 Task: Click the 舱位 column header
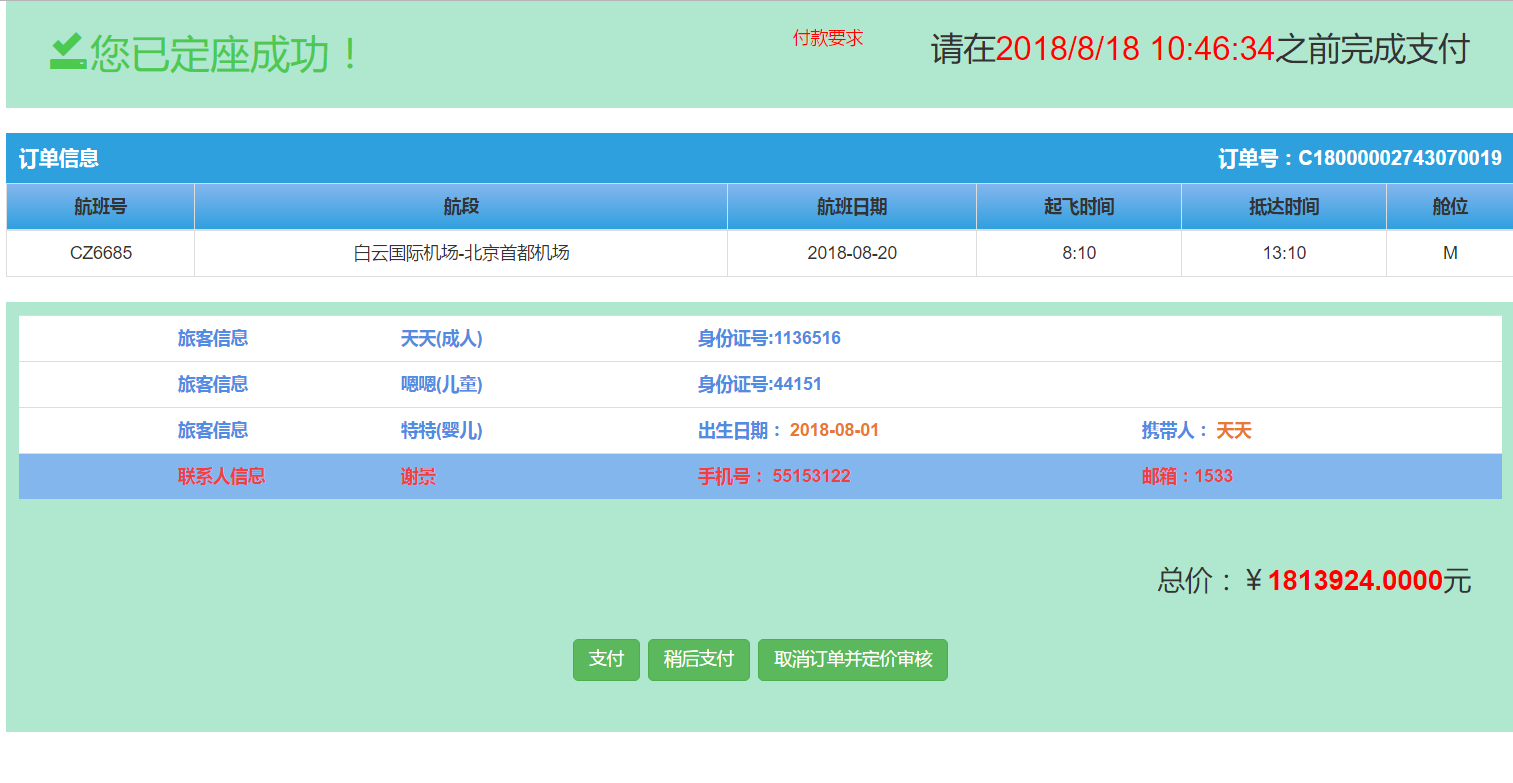[x=1450, y=207]
